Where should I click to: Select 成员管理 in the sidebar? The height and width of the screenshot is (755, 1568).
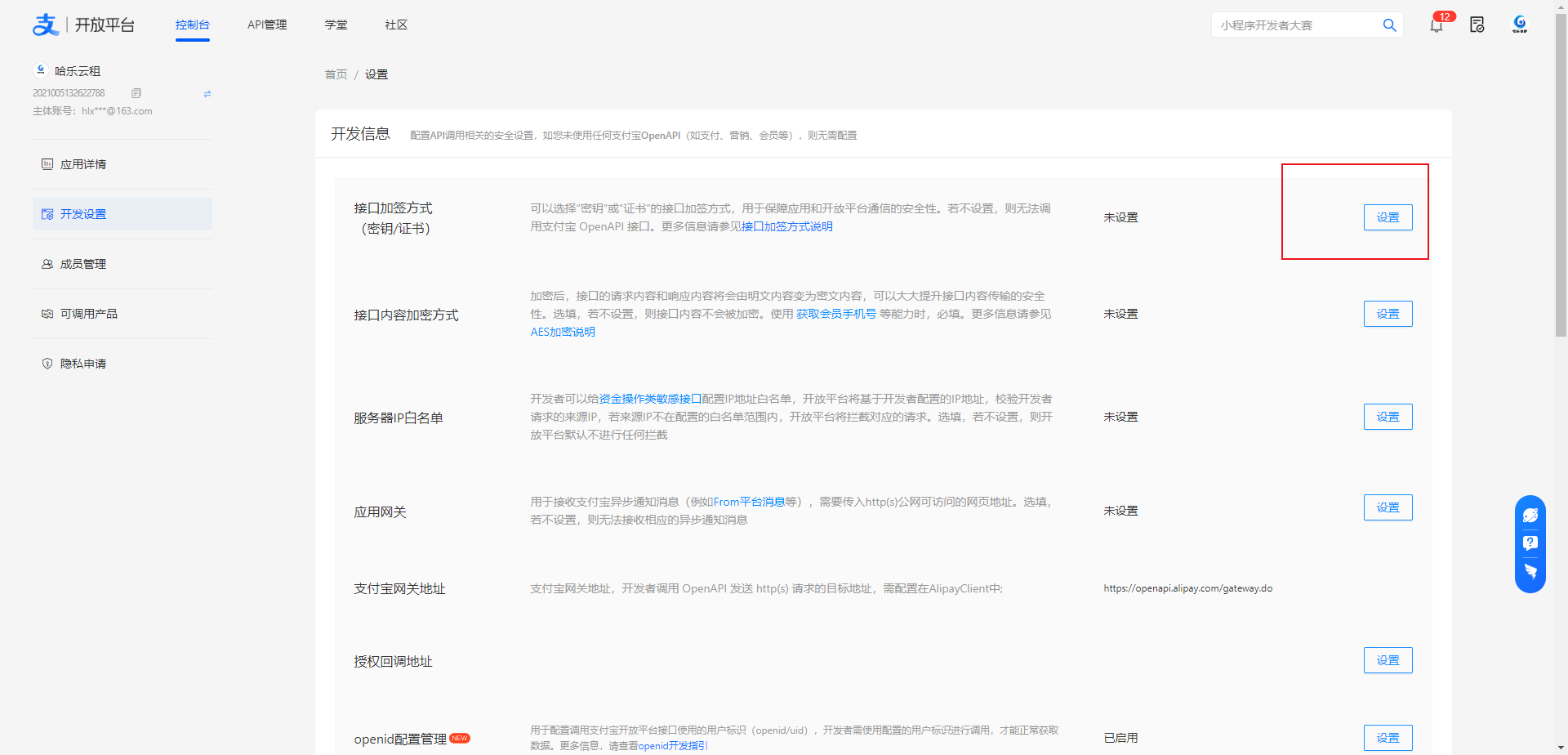pyautogui.click(x=122, y=264)
